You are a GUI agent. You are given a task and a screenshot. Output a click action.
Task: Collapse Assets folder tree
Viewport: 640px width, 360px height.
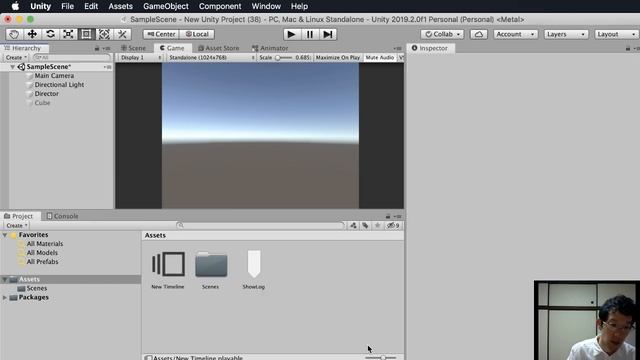[x=5, y=279]
